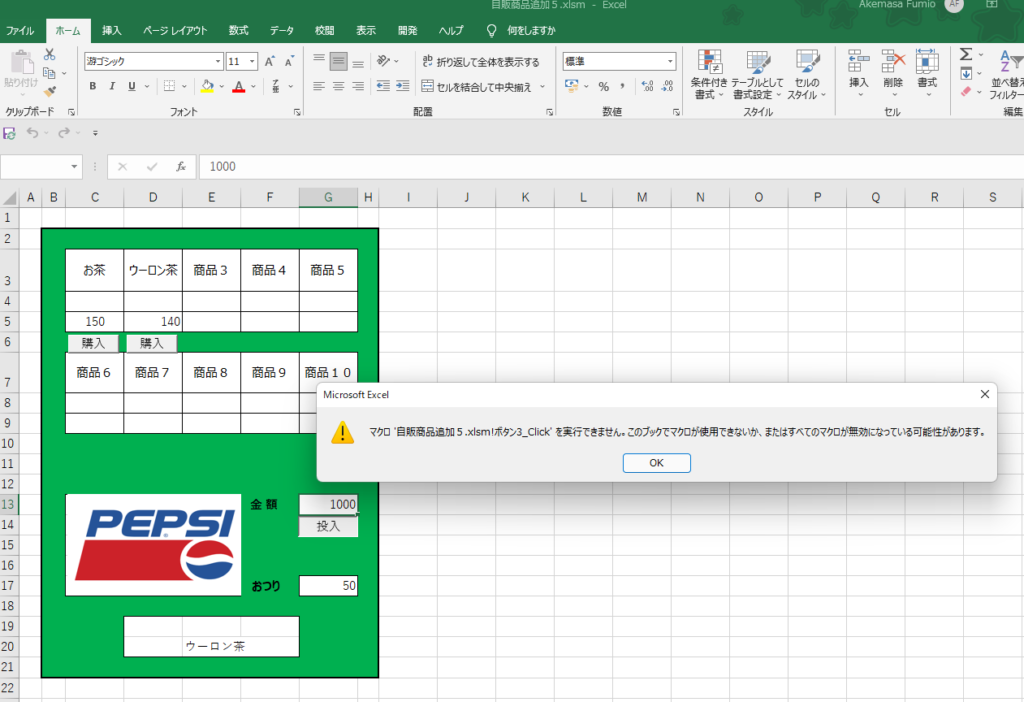Click the Cut scissors icon
Screen dimensions: 1024x702
(x=50, y=55)
